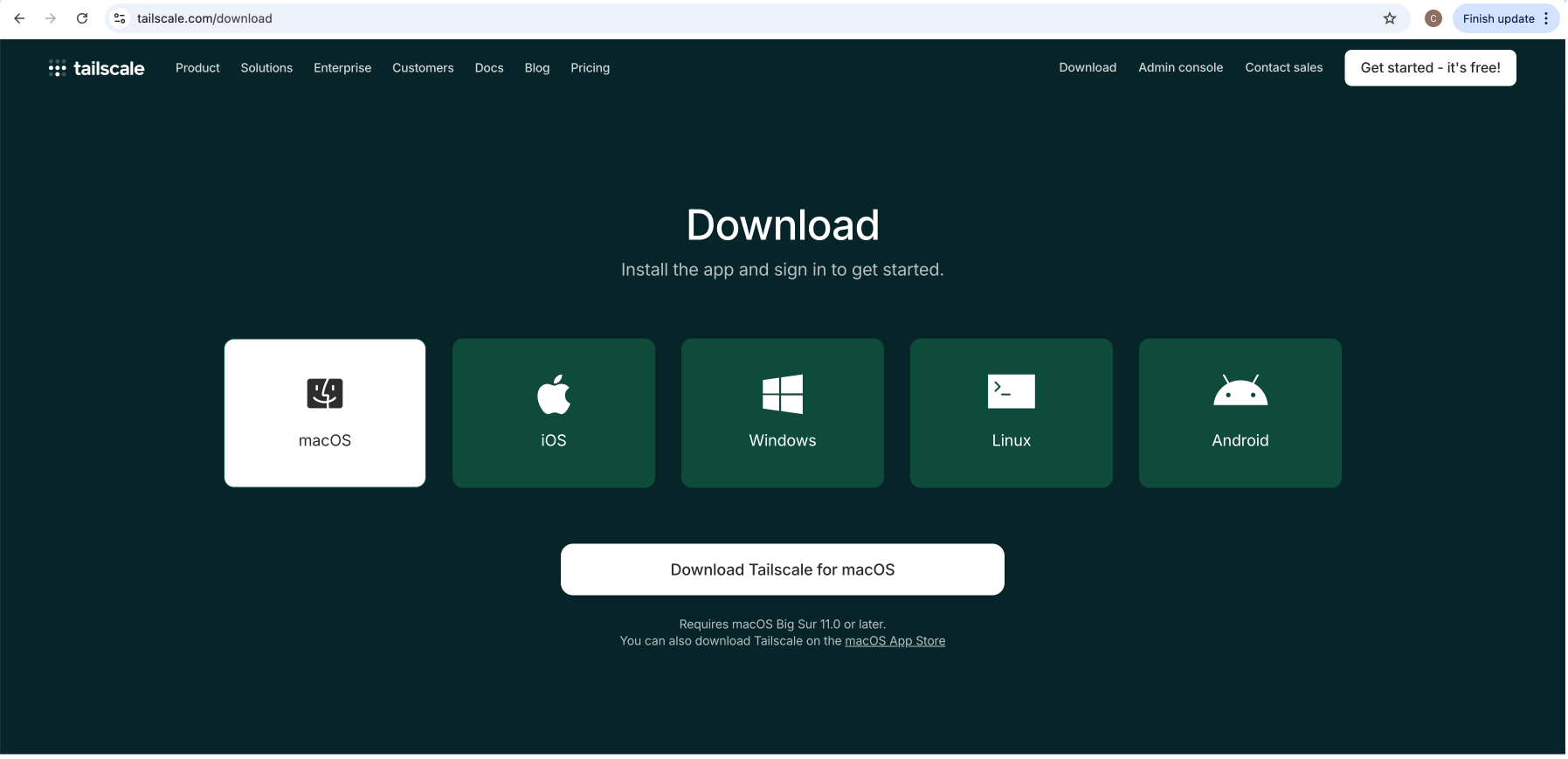Select the macOS Finder icon card
The width and height of the screenshot is (1568, 759).
[325, 413]
